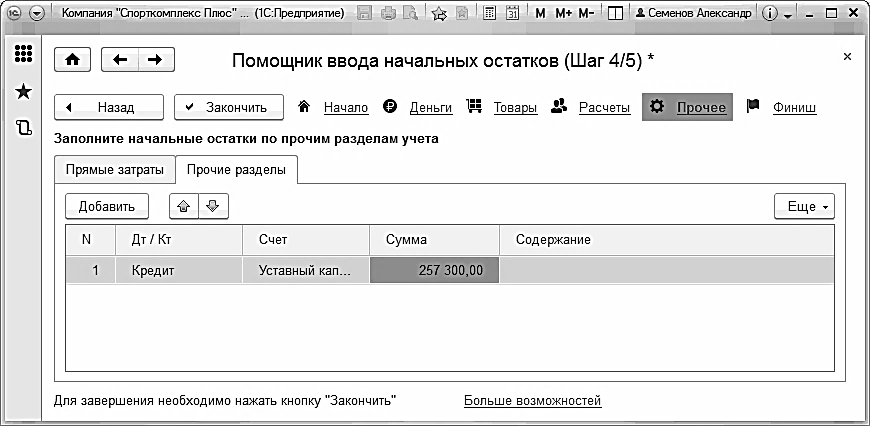Select the Сумма cell with 257 300,00

(x=435, y=270)
